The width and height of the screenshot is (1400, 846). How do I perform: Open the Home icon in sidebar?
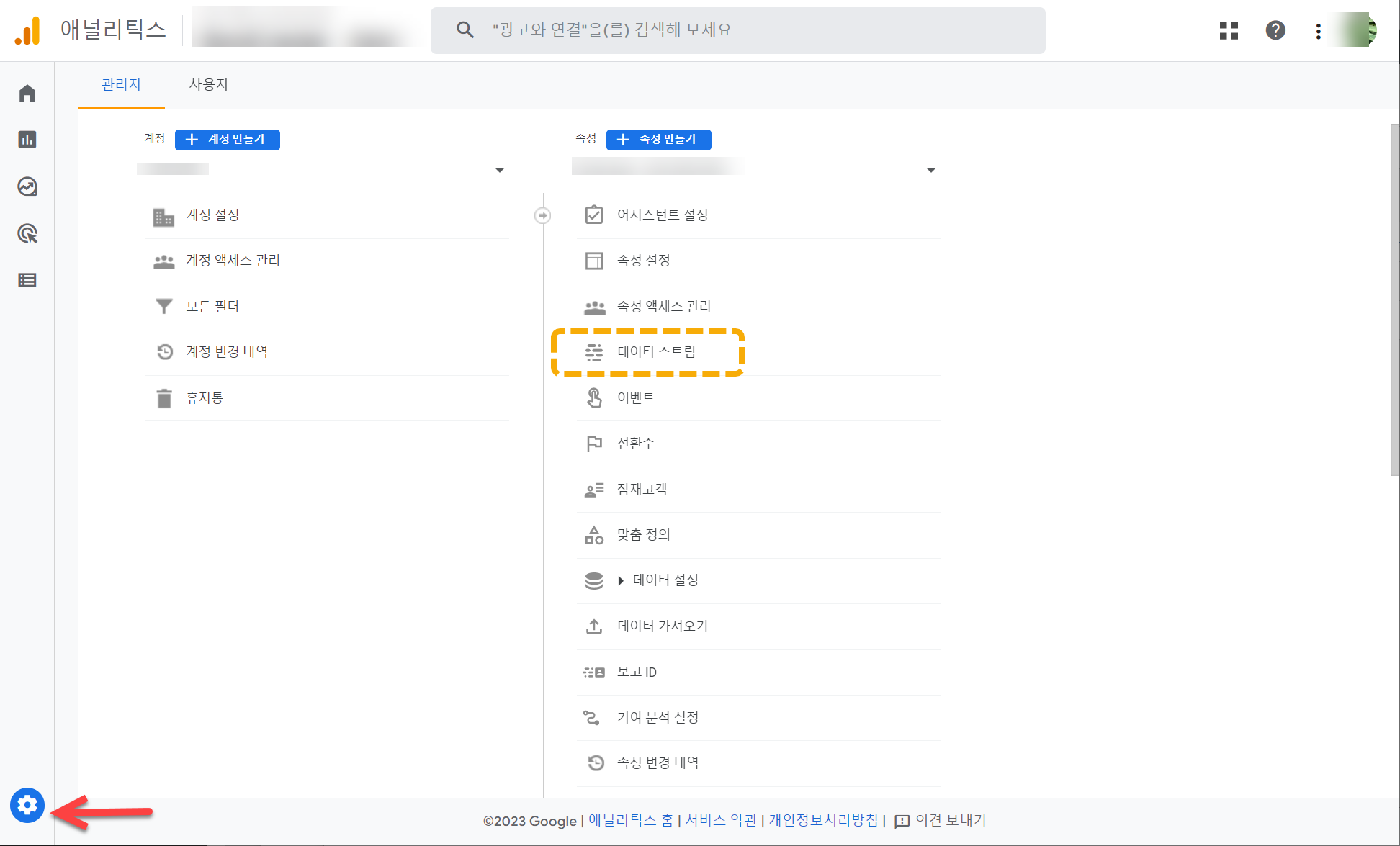(27, 94)
